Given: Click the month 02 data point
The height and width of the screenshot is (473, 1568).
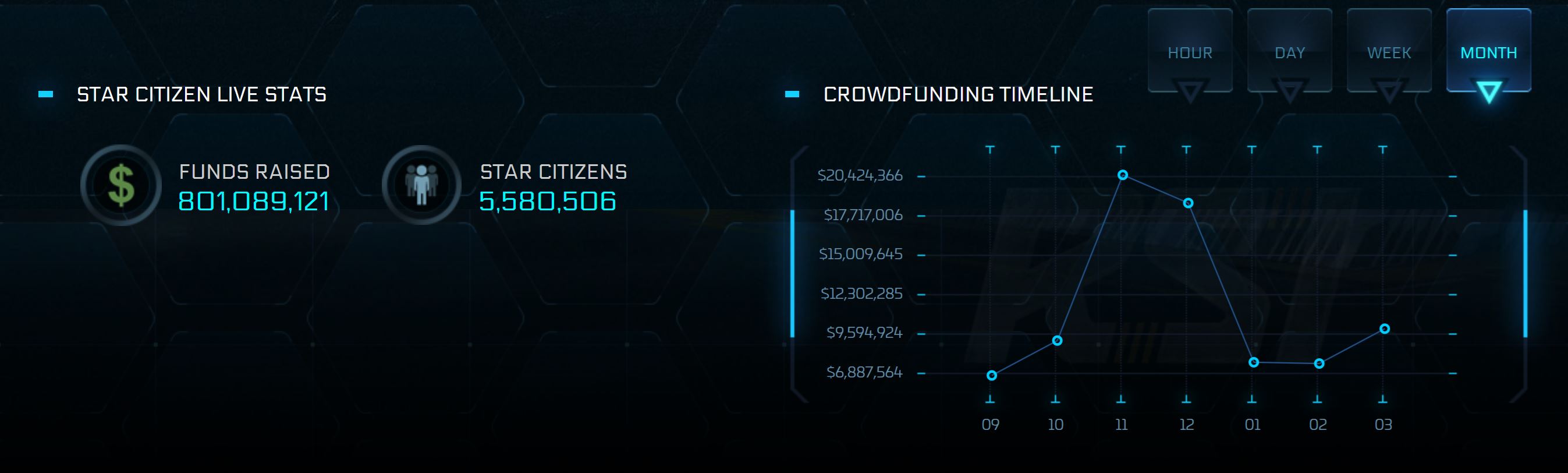Looking at the screenshot, I should (x=1319, y=364).
